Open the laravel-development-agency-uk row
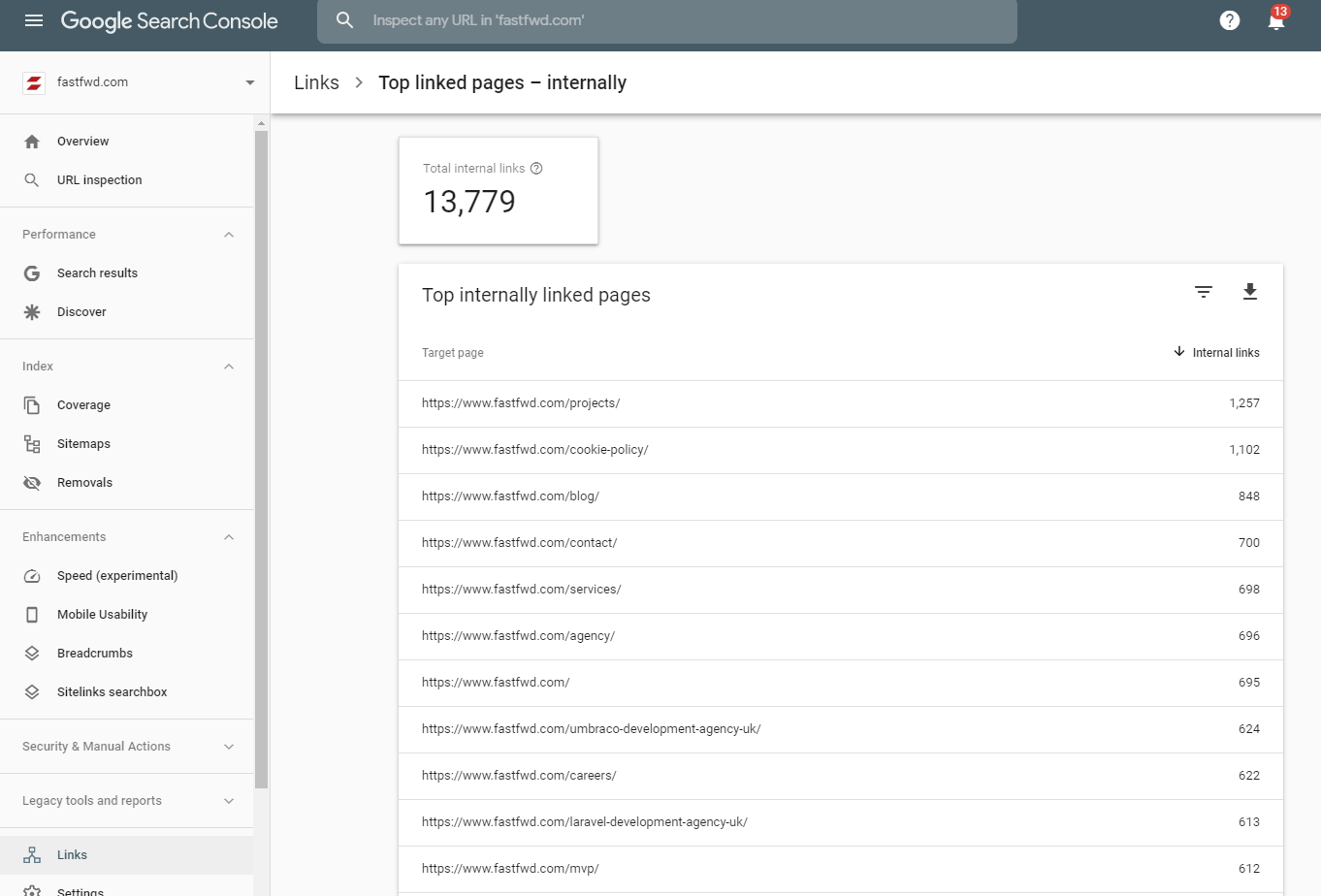 (x=841, y=822)
